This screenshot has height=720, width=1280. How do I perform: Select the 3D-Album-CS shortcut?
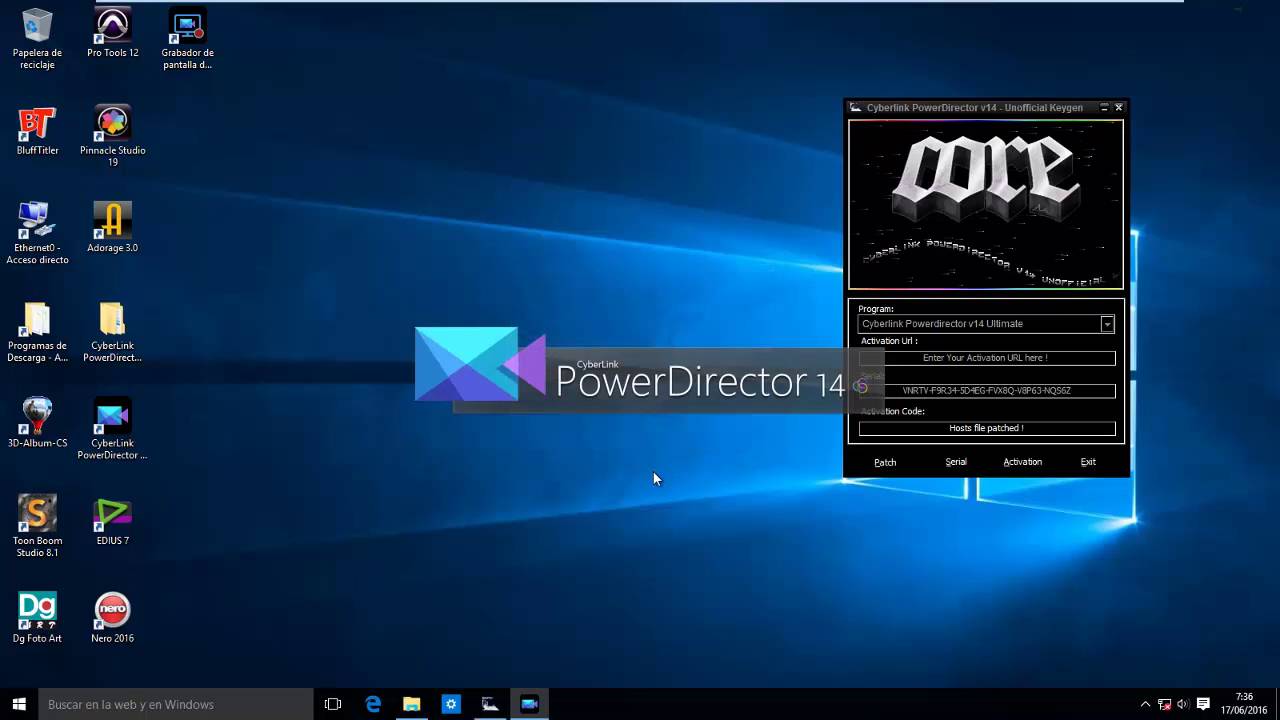tap(37, 423)
